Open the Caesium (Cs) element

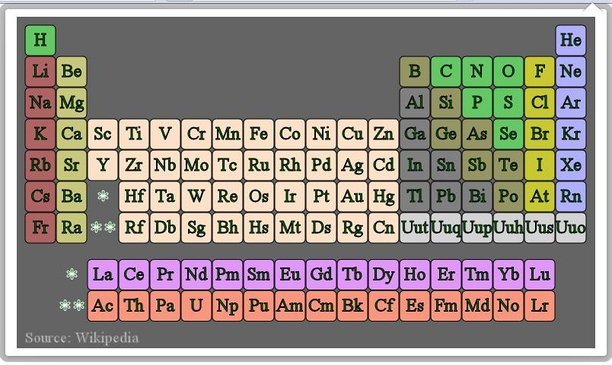(x=40, y=196)
